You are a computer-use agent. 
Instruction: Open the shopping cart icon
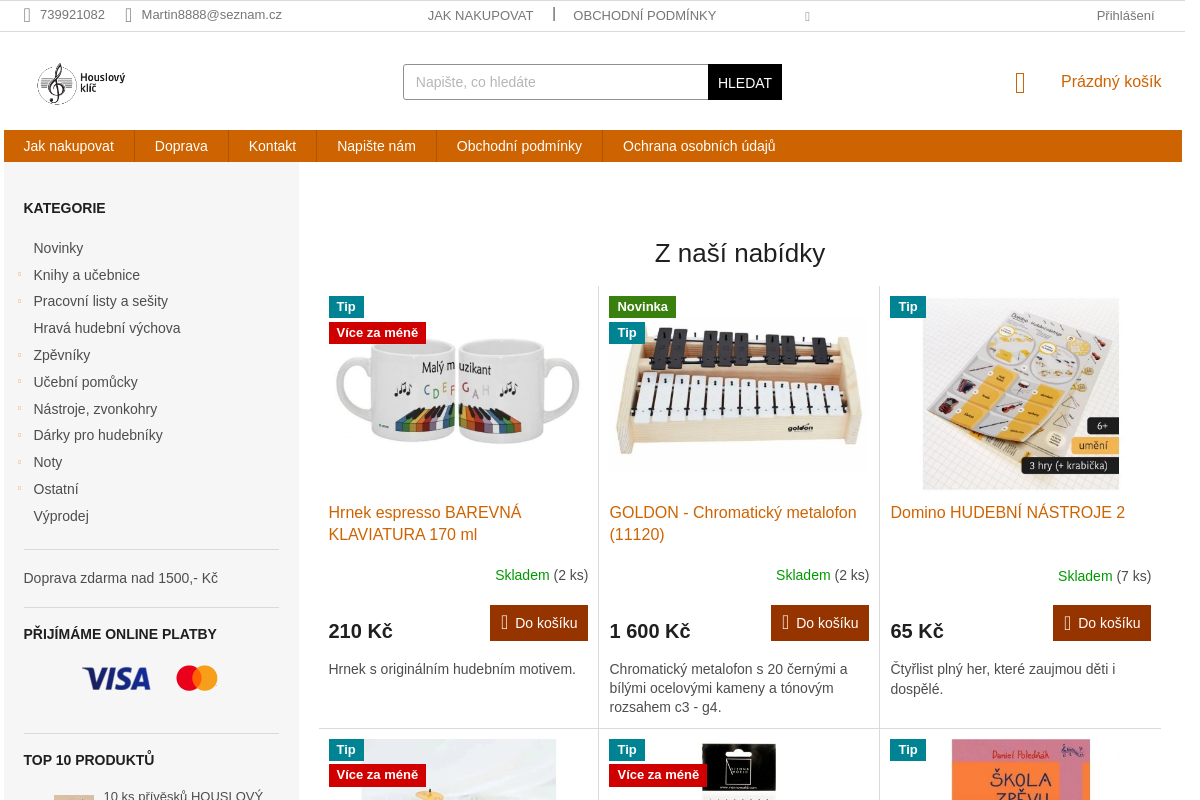pyautogui.click(x=1020, y=83)
